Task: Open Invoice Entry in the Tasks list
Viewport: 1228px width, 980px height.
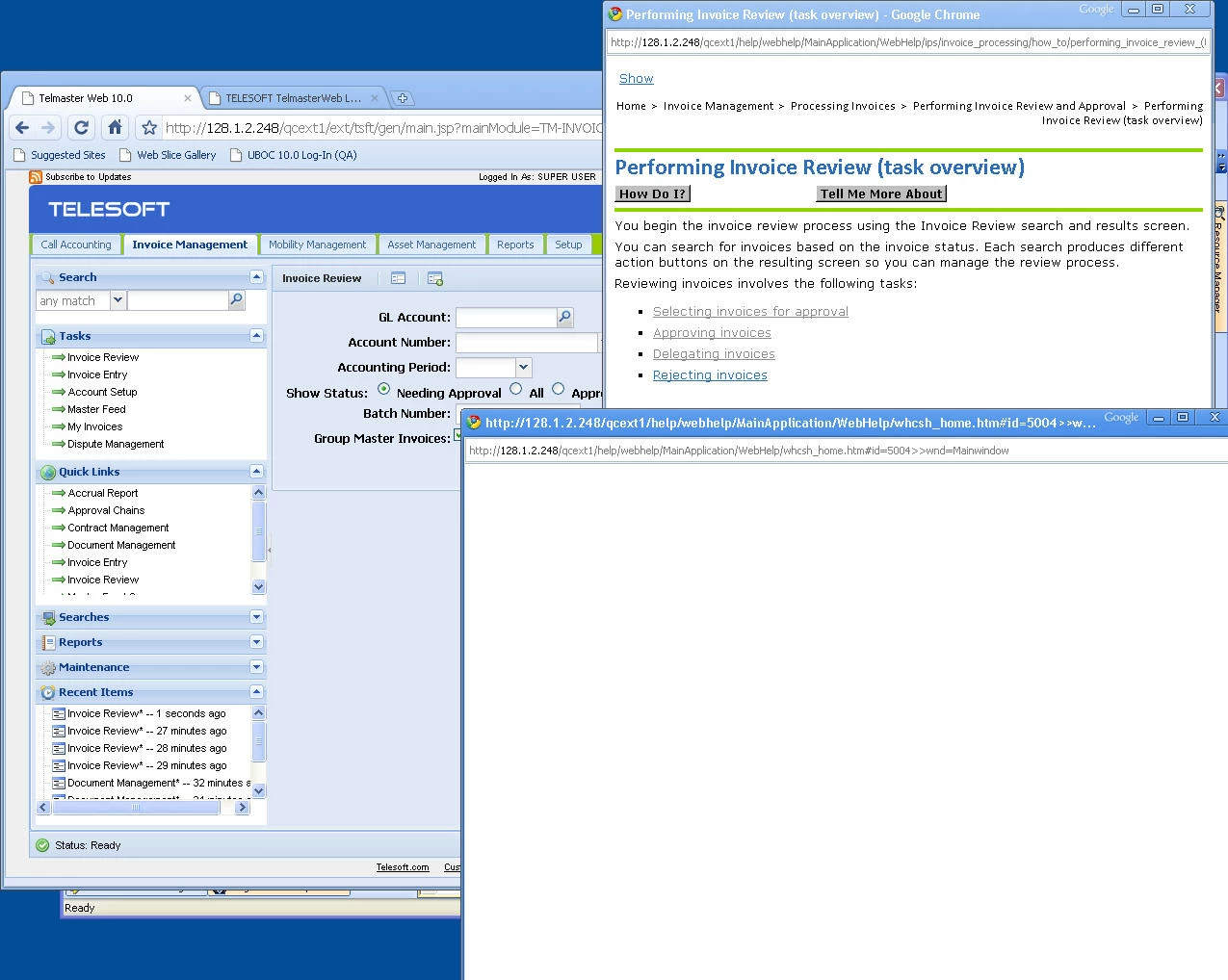Action: (x=97, y=374)
